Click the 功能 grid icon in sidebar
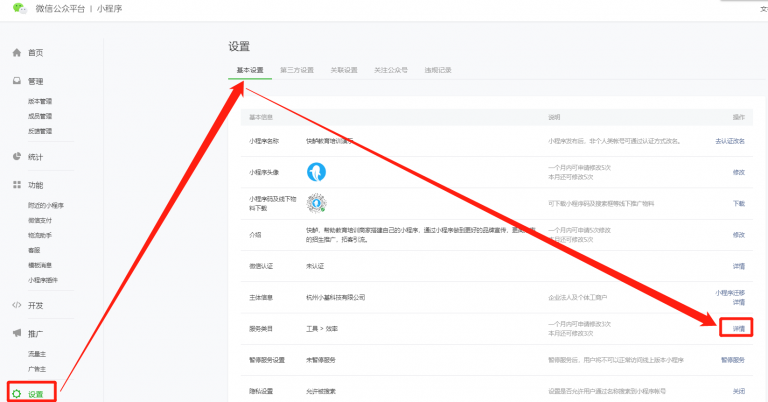 pos(17,185)
